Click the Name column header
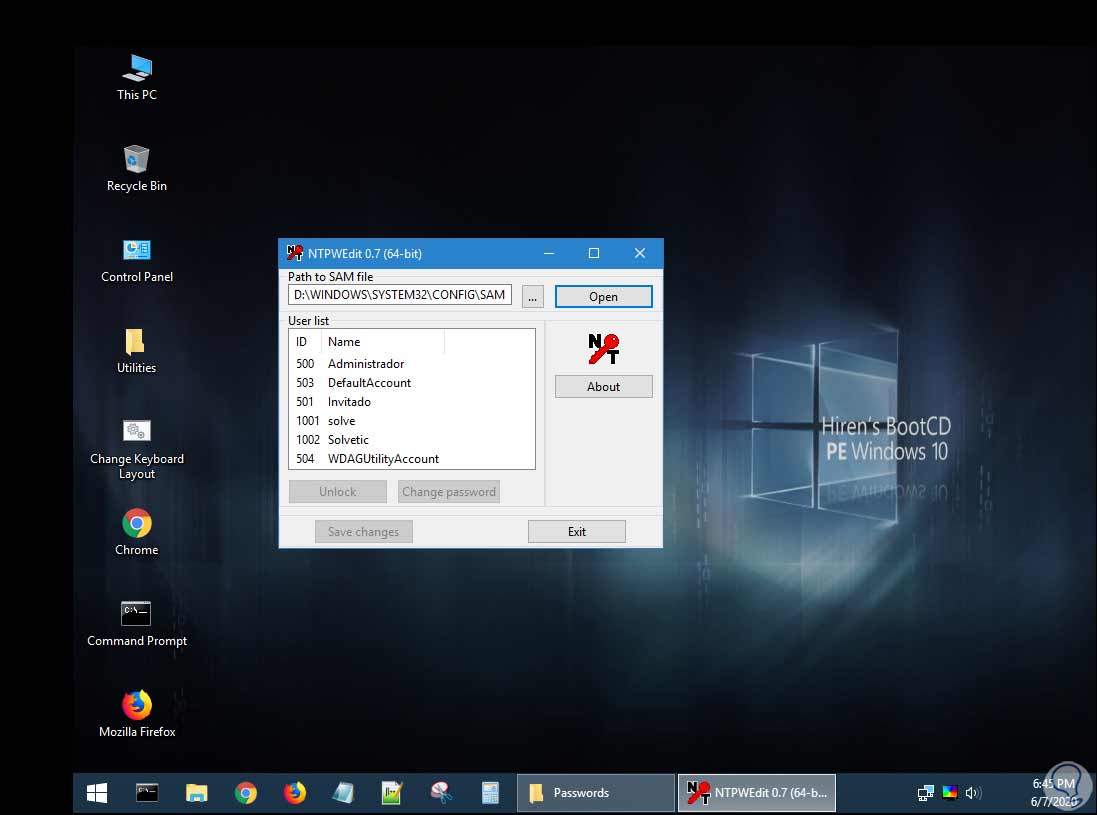 383,342
